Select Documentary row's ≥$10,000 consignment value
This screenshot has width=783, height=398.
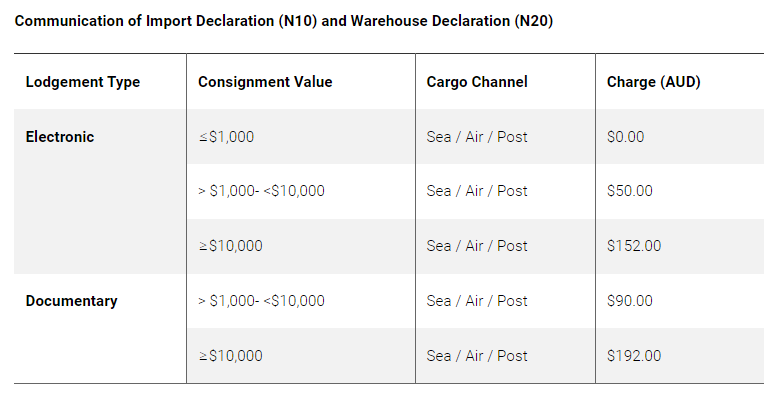(230, 356)
